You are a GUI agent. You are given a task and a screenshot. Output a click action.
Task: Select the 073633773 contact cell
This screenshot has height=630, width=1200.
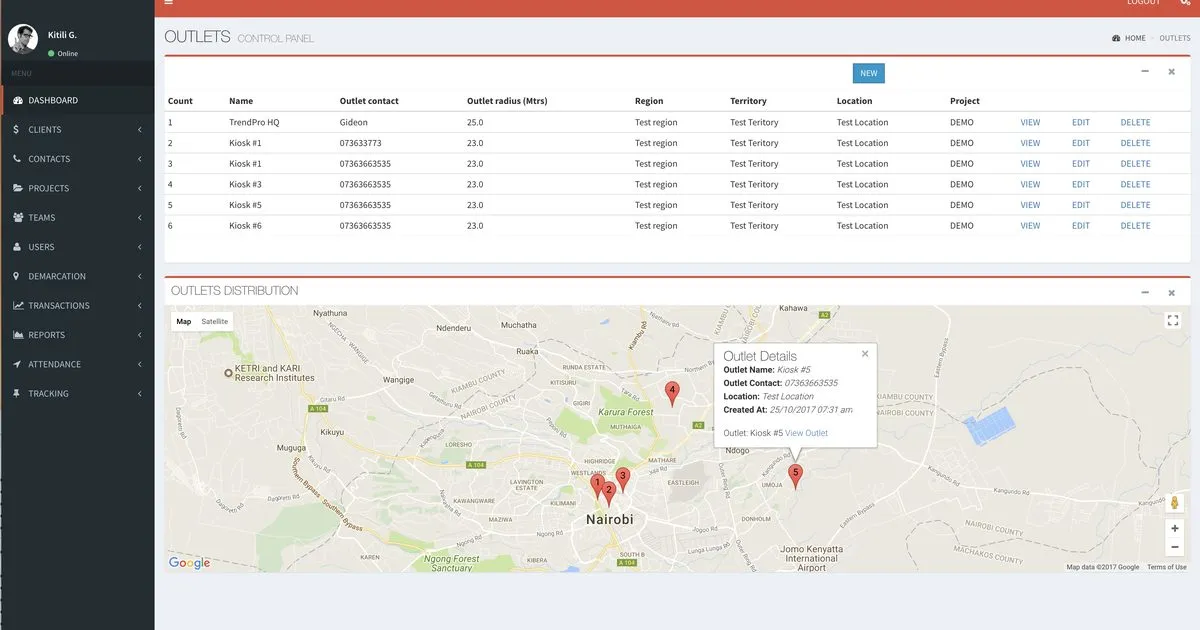[x=361, y=143]
